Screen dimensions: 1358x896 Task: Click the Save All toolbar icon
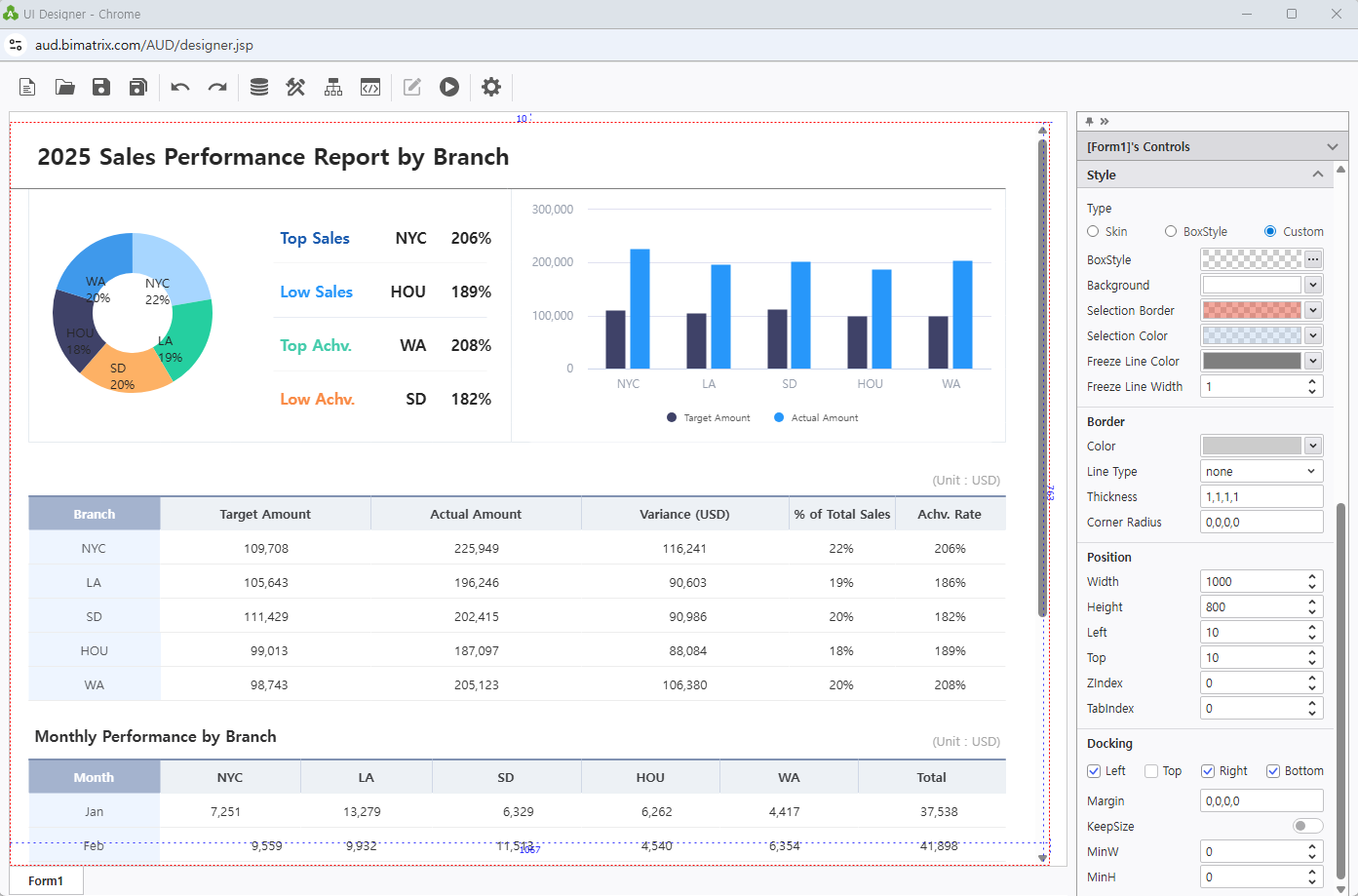tap(137, 87)
